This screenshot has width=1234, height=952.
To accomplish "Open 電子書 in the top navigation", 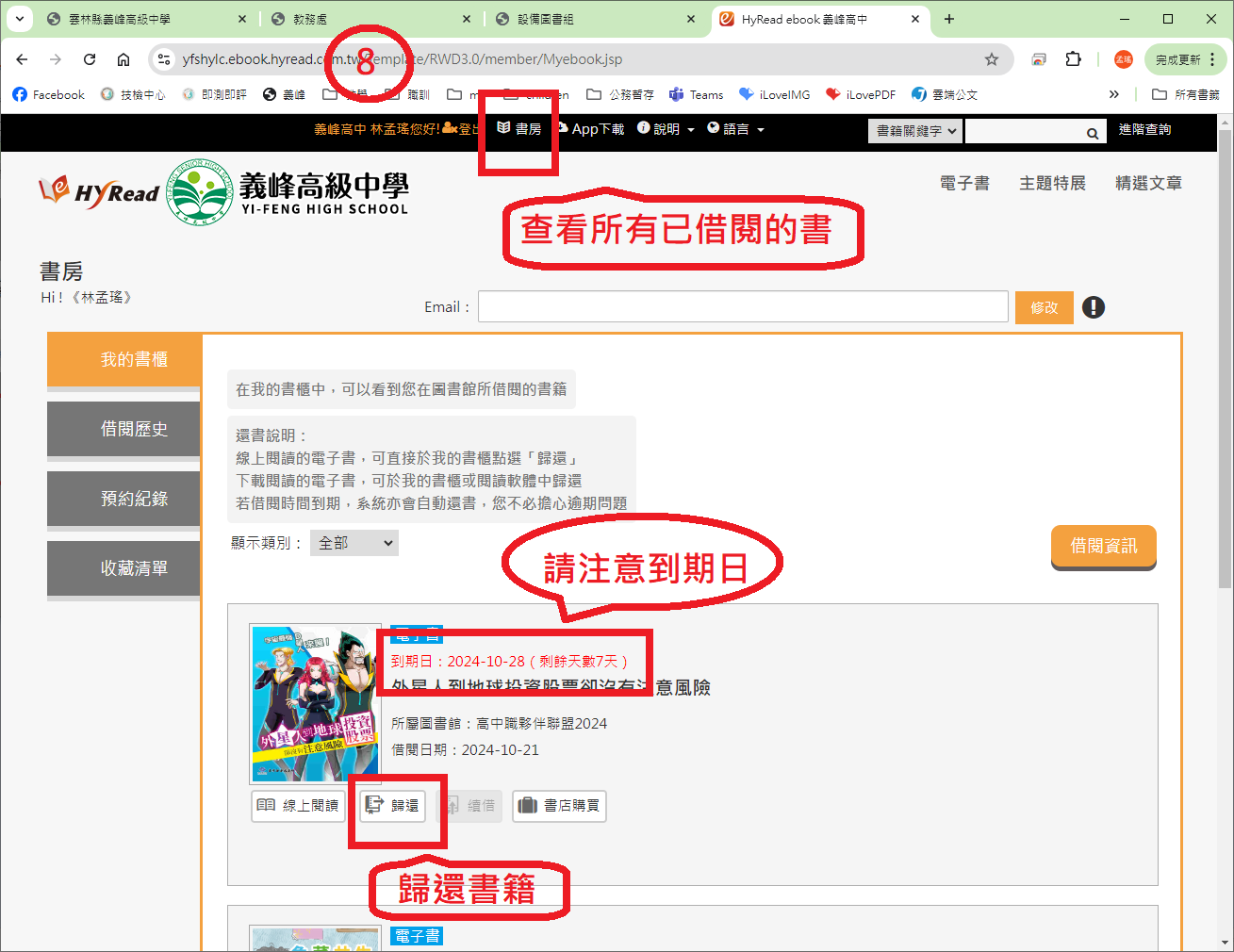I will pos(964,183).
